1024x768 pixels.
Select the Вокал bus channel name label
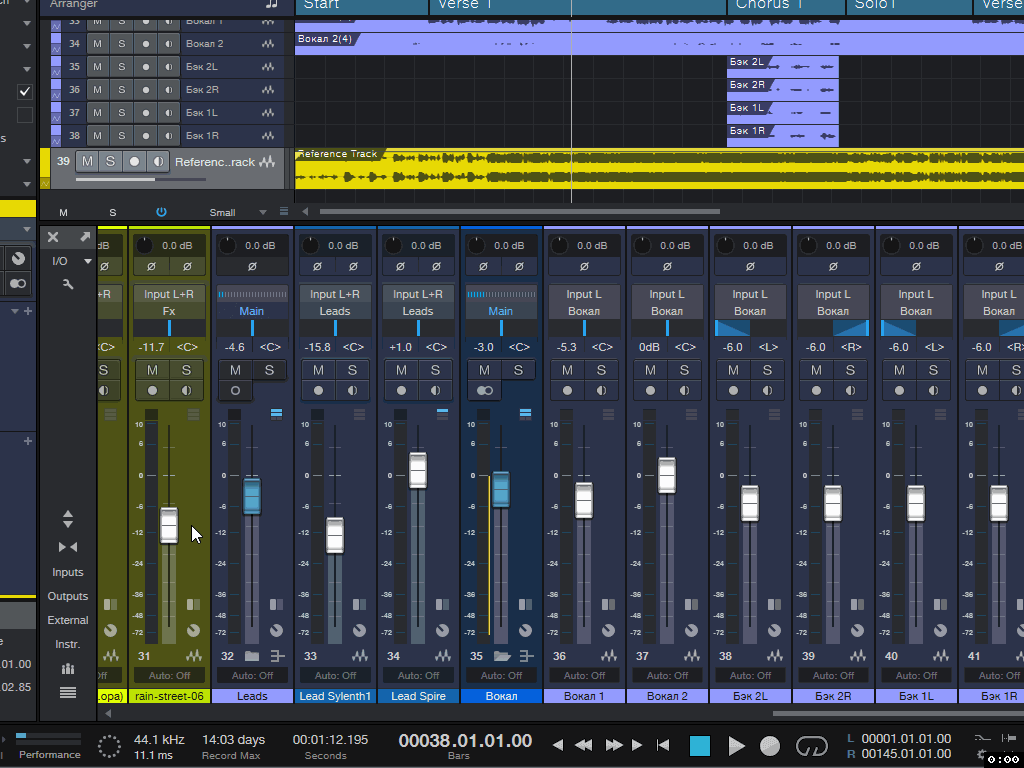pyautogui.click(x=502, y=696)
